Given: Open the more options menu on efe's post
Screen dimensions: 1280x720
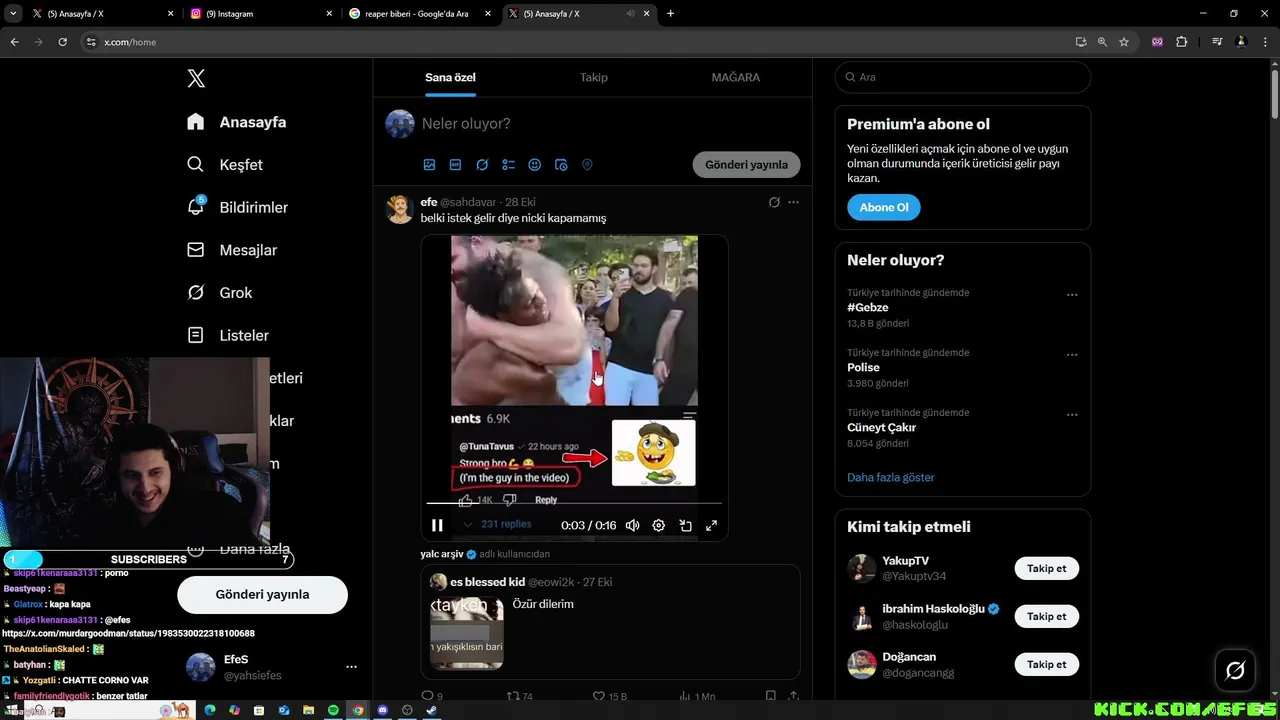Looking at the screenshot, I should 793,202.
